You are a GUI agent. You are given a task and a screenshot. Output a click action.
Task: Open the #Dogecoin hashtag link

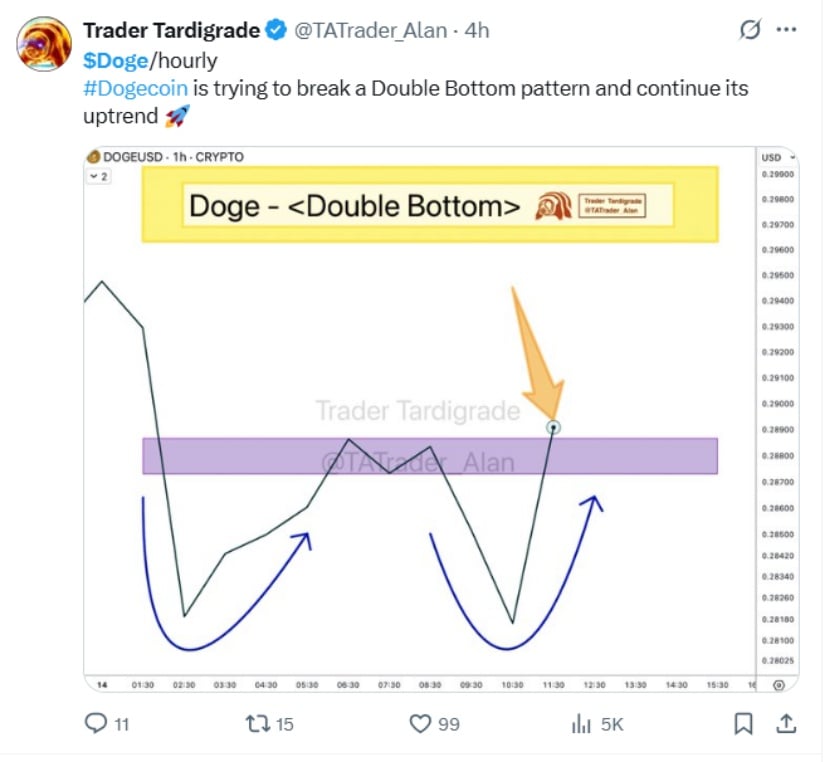click(135, 88)
